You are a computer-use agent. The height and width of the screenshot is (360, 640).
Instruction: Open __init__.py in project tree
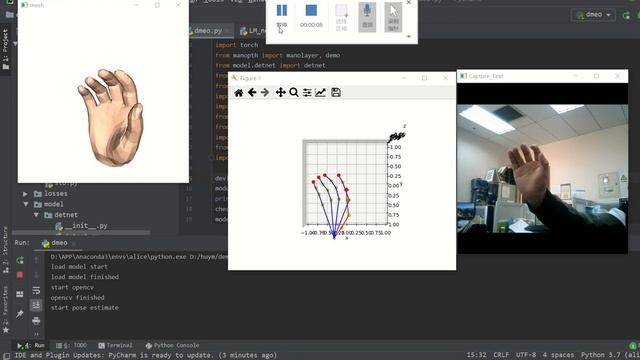(x=82, y=225)
